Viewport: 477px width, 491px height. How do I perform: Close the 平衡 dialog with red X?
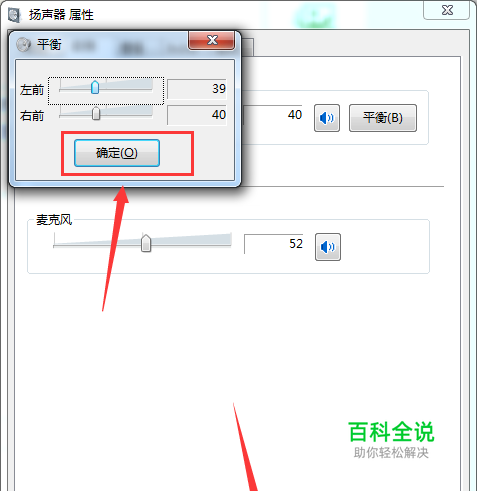click(x=211, y=41)
